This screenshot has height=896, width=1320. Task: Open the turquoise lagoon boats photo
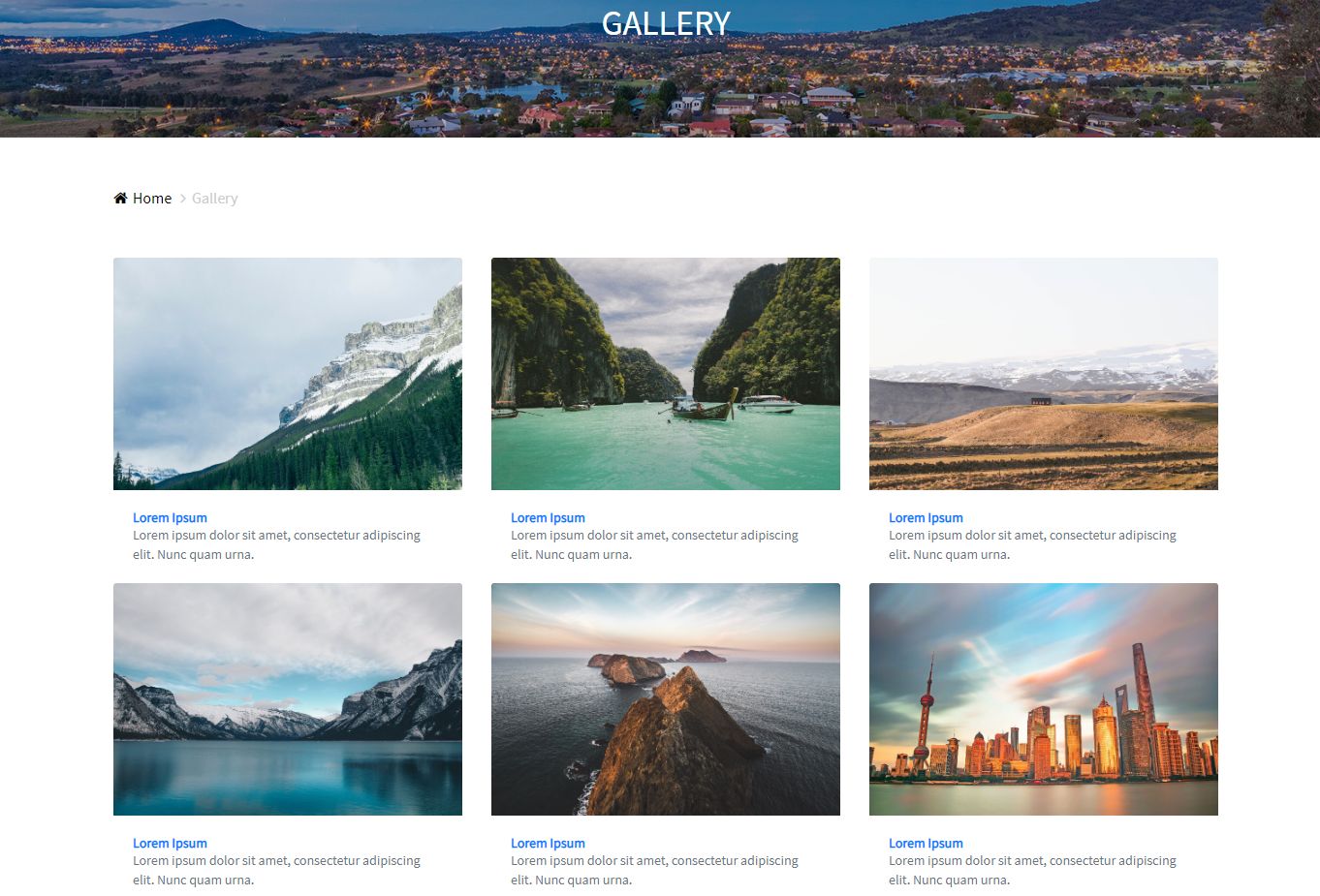point(666,374)
